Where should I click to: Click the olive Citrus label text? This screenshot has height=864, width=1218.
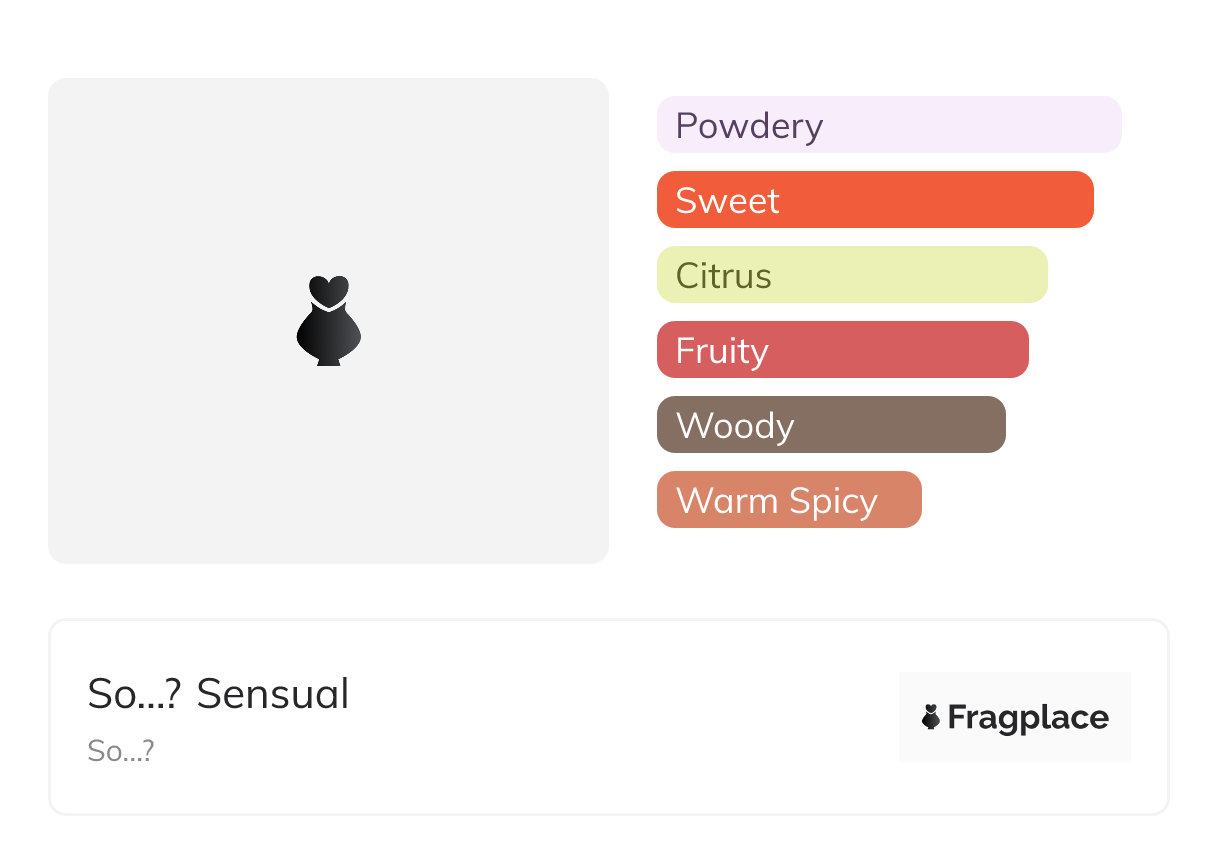[x=723, y=276]
